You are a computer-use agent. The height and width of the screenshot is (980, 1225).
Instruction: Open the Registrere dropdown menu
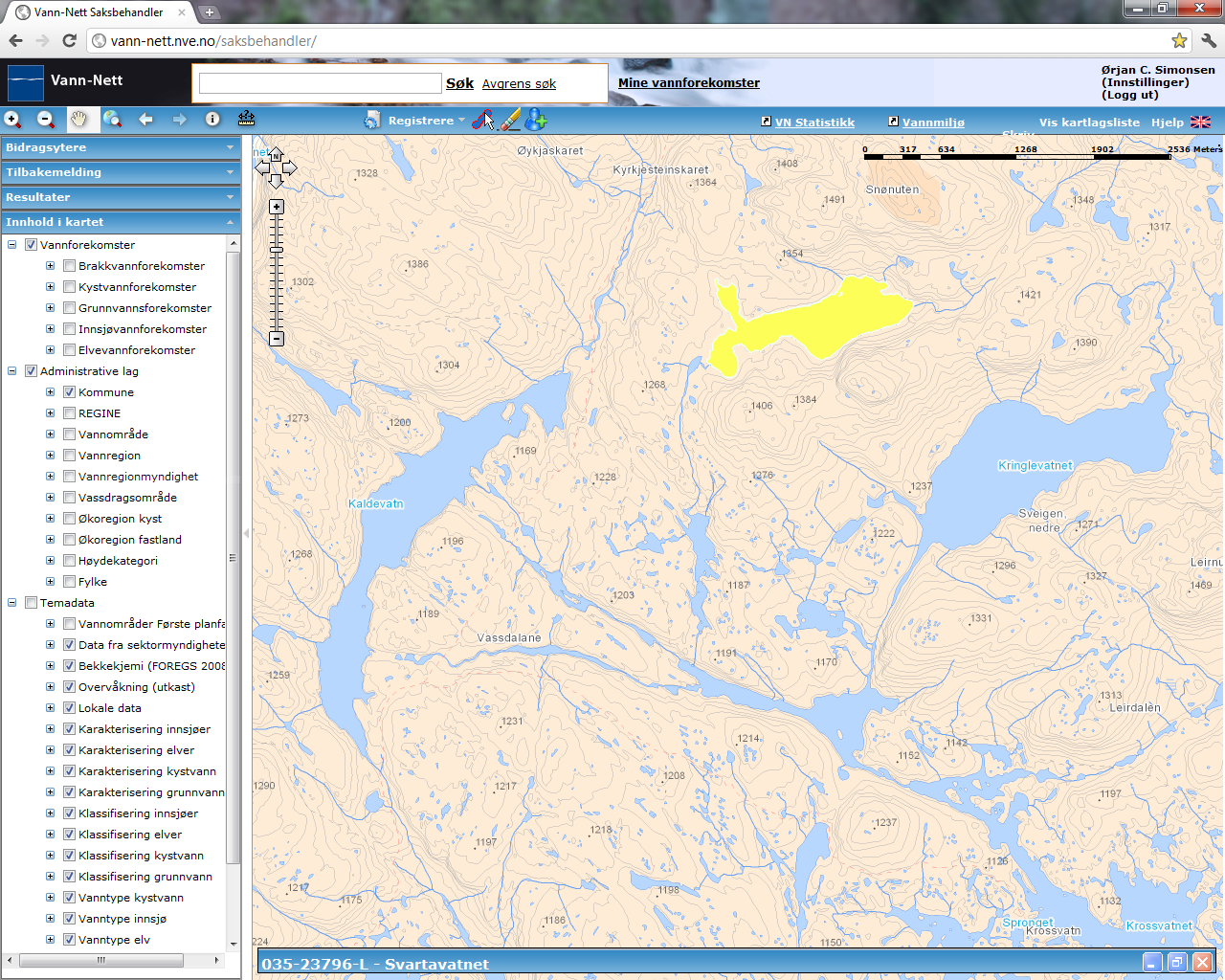pyautogui.click(x=426, y=121)
